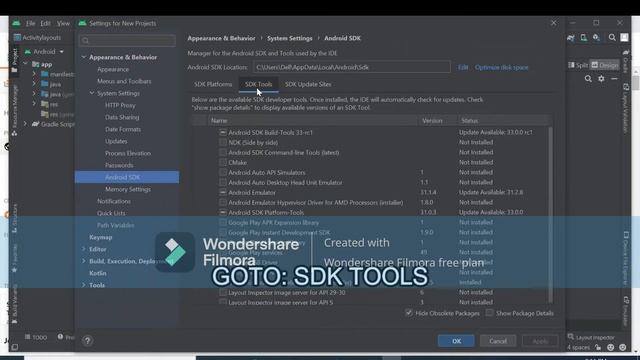Click the Search Everywhere magnifier in main toolbar
The image size is (640, 360).
coord(612,38)
